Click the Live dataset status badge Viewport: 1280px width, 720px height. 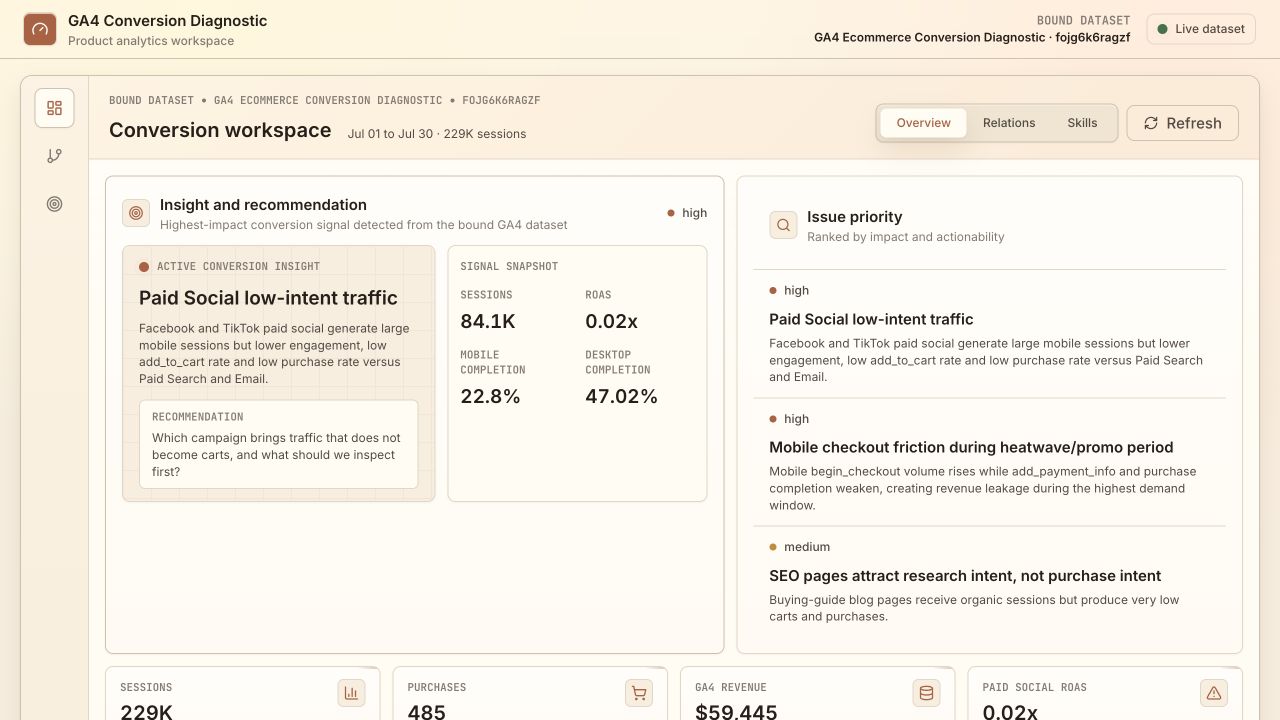click(x=1201, y=29)
